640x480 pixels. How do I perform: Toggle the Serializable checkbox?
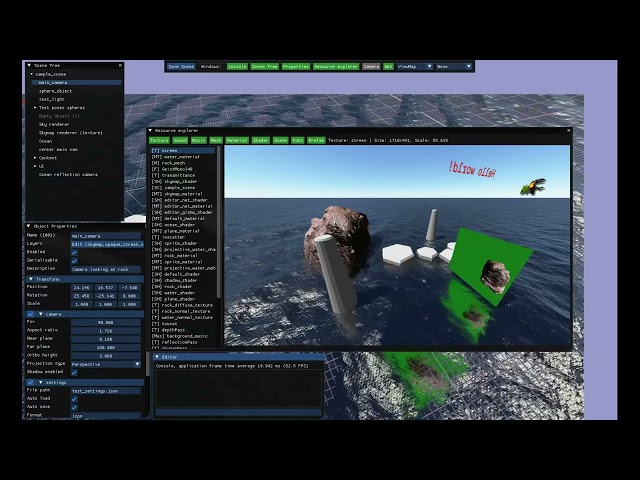(x=74, y=261)
